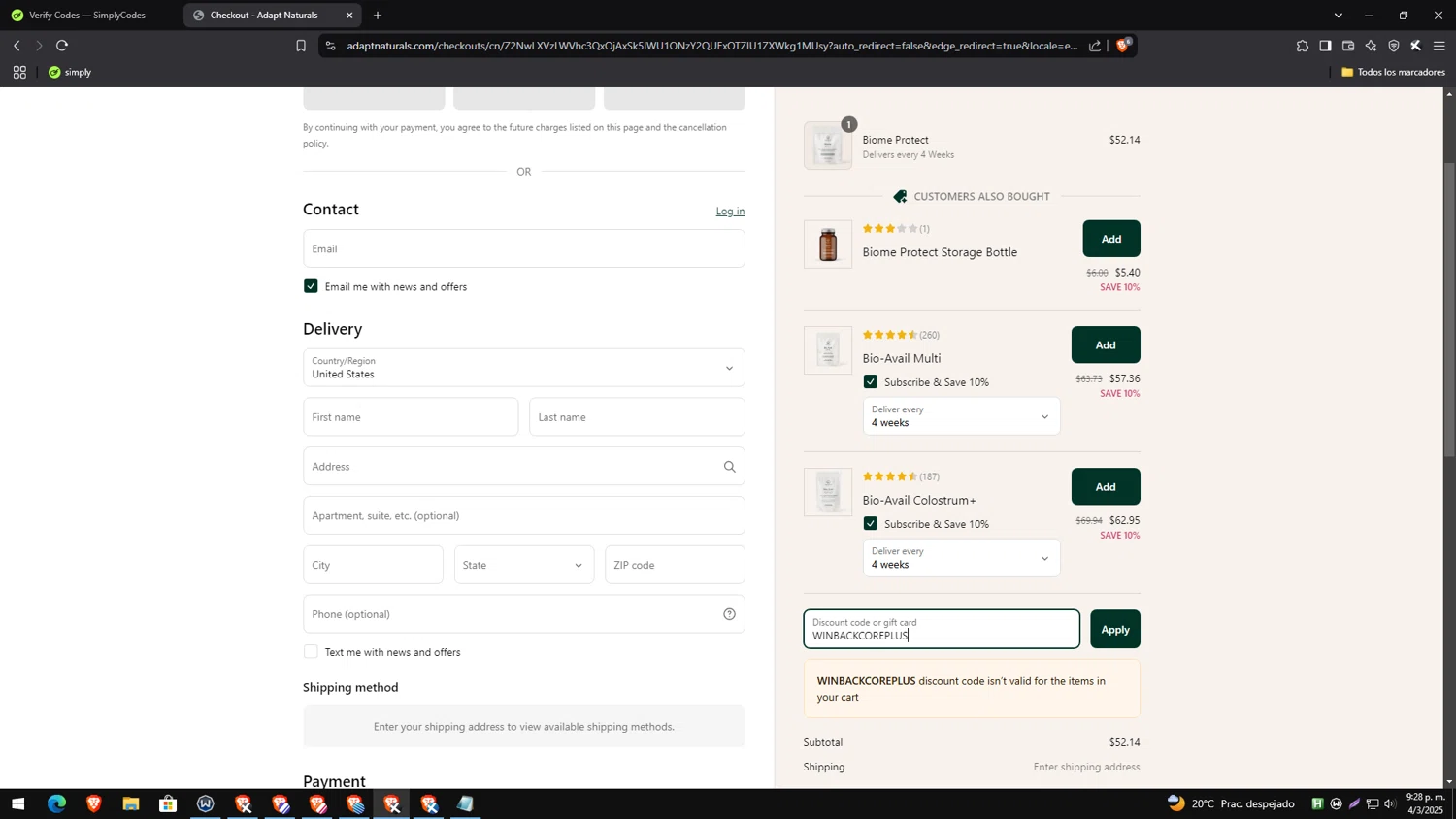Open the State dropdown
Image resolution: width=1456 pixels, height=819 pixels.
(x=524, y=565)
